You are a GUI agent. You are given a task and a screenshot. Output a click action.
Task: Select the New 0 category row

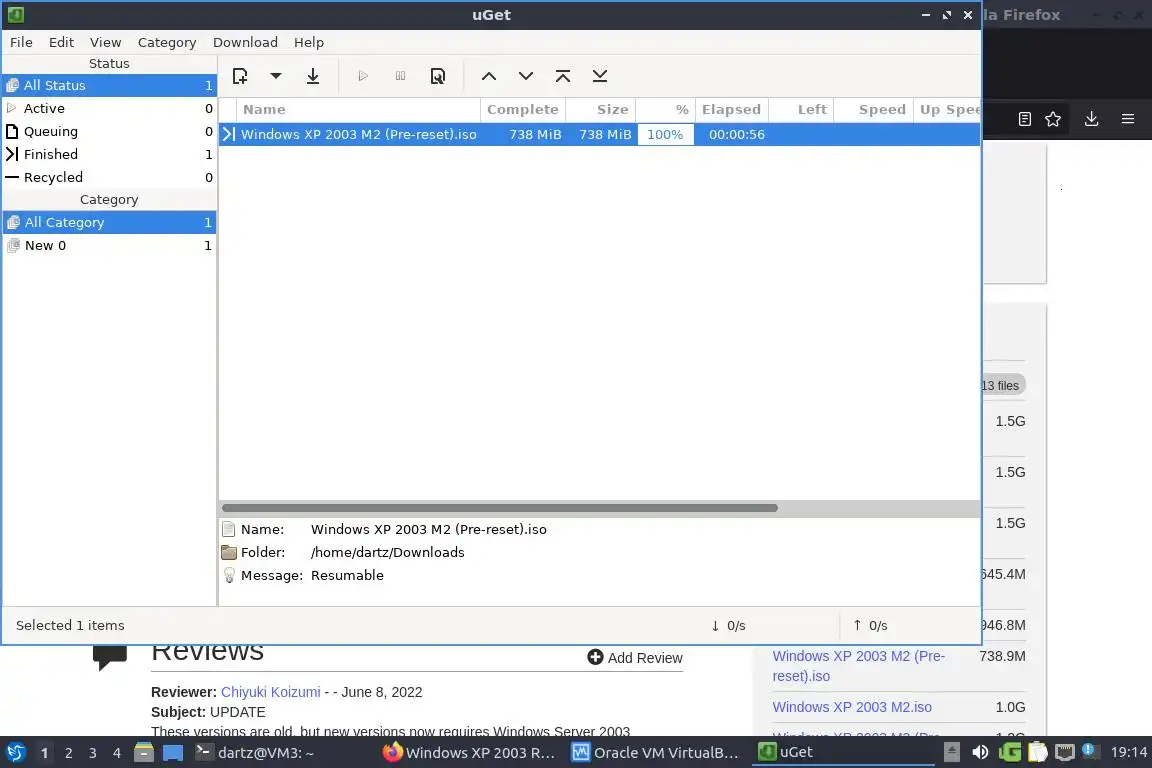pyautogui.click(x=109, y=245)
